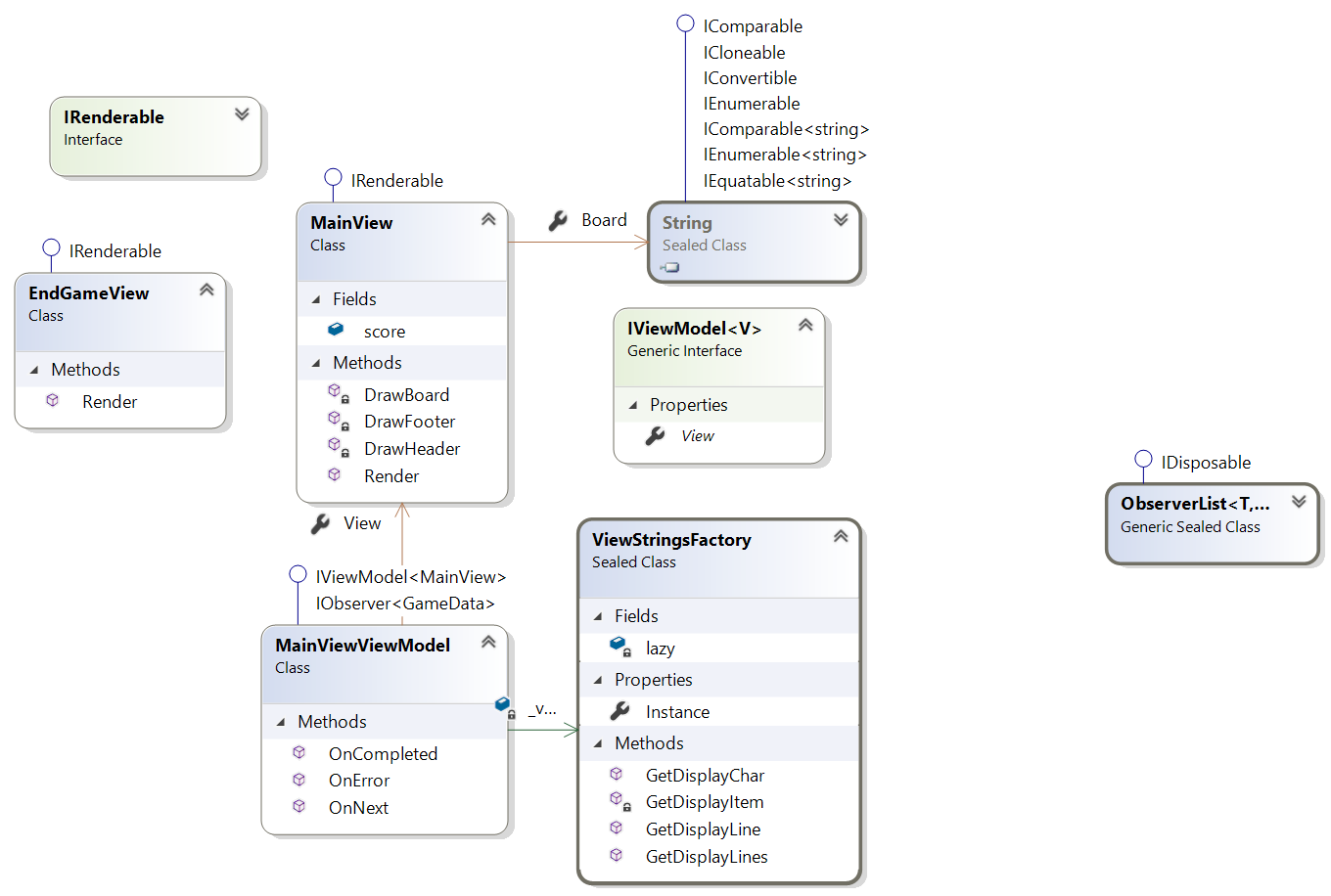1331x896 pixels.
Task: Click the View property wrench icon in IViewModel<V>
Action: [655, 436]
